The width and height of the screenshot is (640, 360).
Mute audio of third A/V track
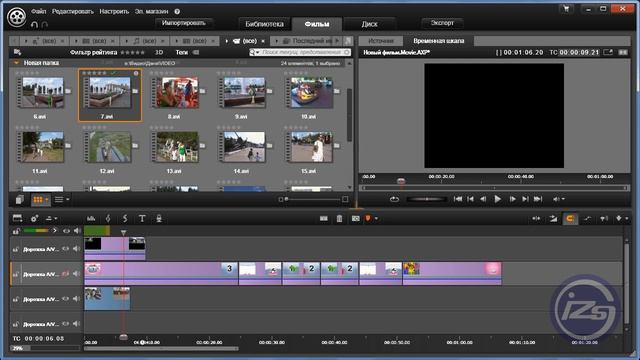[76, 299]
